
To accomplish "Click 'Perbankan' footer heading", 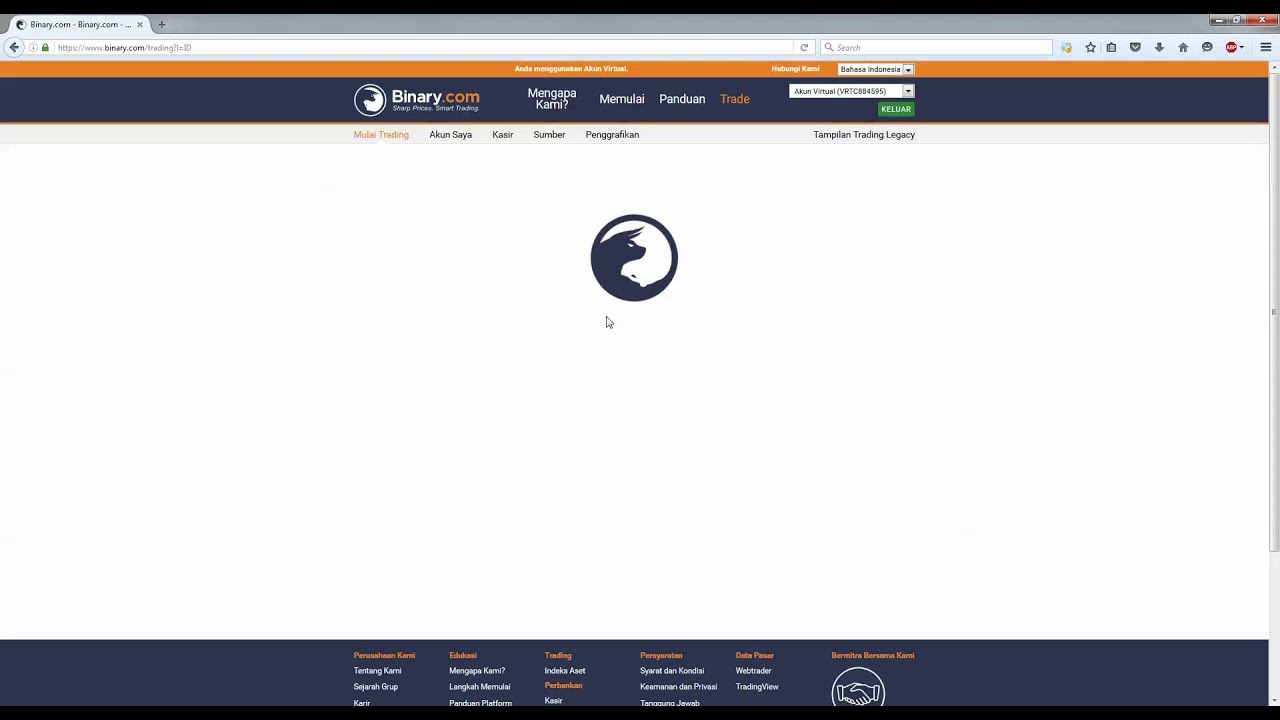I will tap(563, 686).
